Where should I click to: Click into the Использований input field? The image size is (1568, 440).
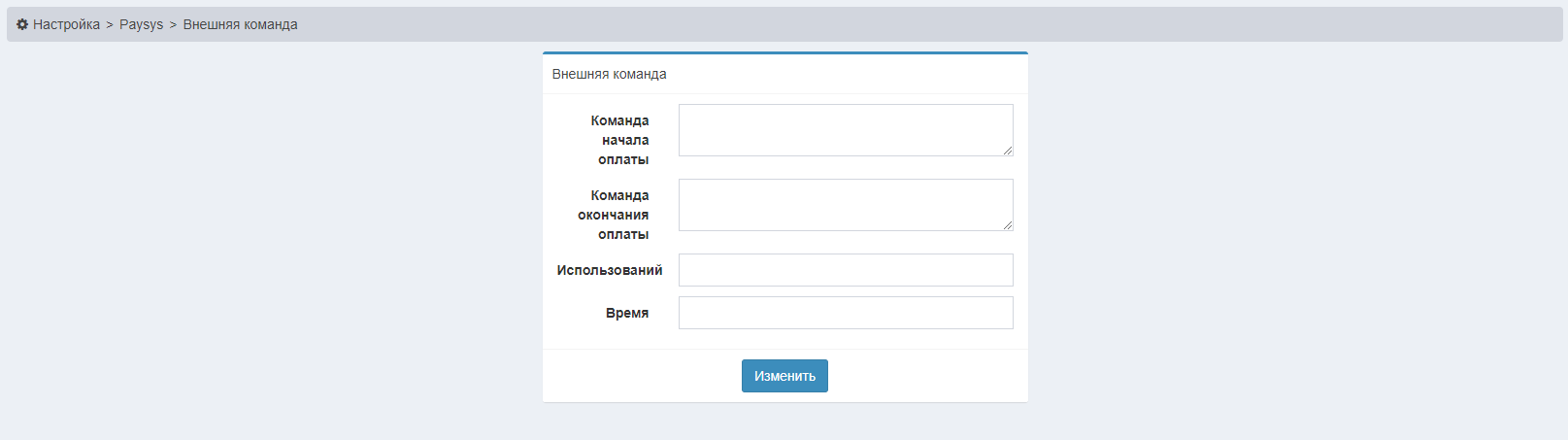click(845, 270)
